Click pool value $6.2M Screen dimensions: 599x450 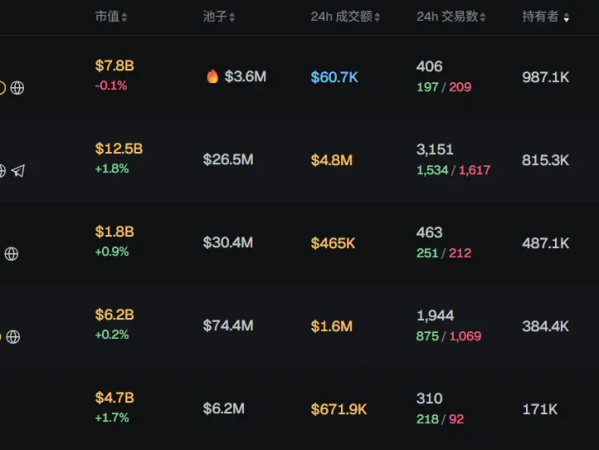[223, 408]
